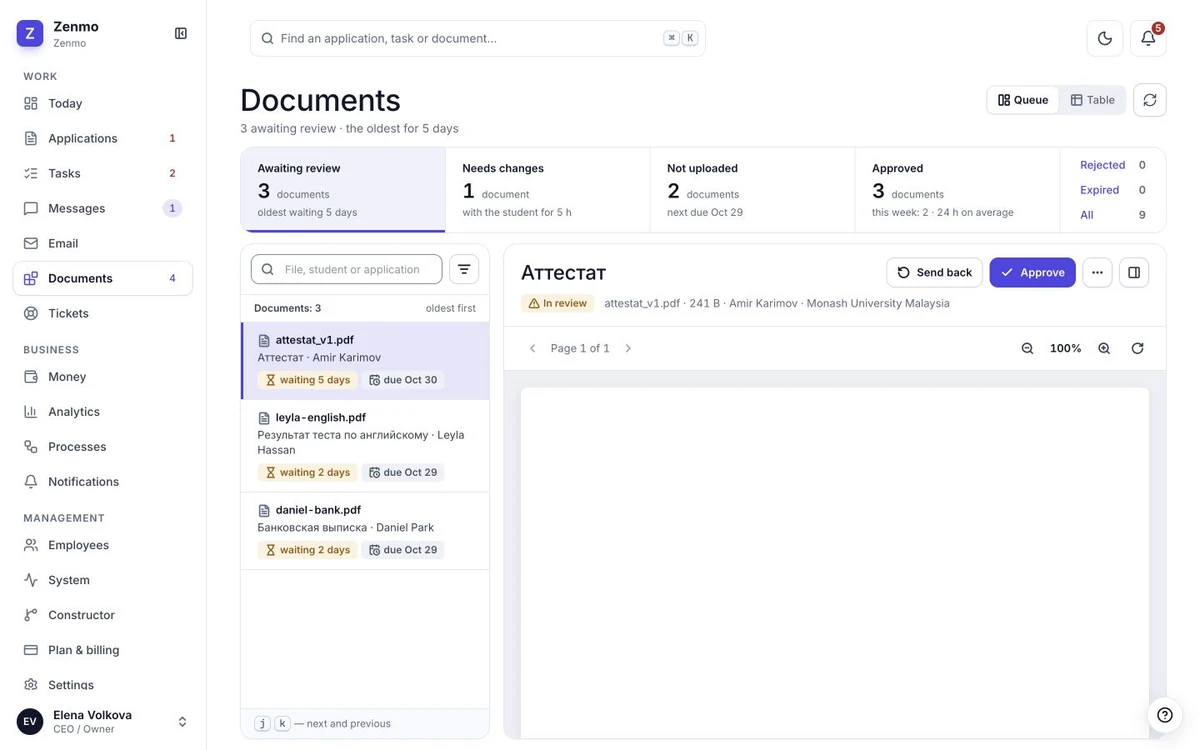This screenshot has height=750, width=1200.
Task: Click the Zenmo logo icon
Action: pyautogui.click(x=30, y=33)
